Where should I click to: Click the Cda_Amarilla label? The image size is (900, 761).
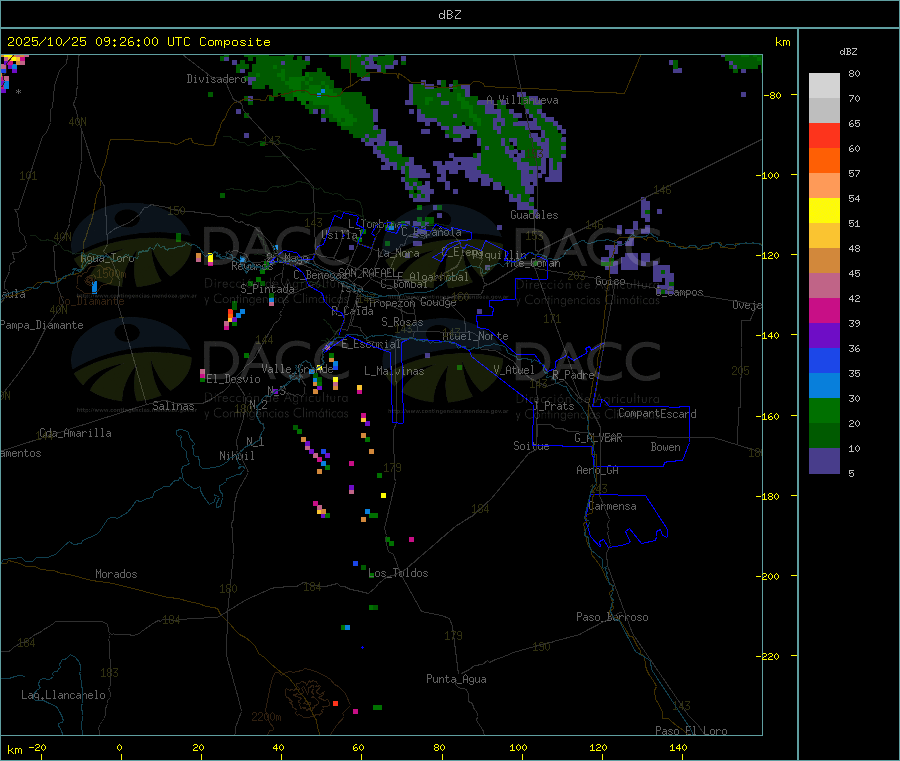click(75, 433)
